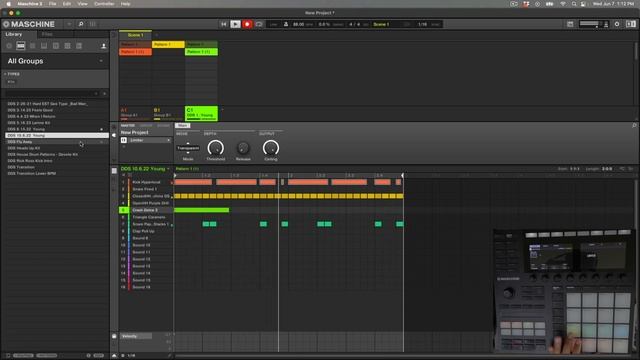Select the green Pattern 1 (1) block
Image resolution: width=640 pixels, height=360 pixels.
[202, 52]
